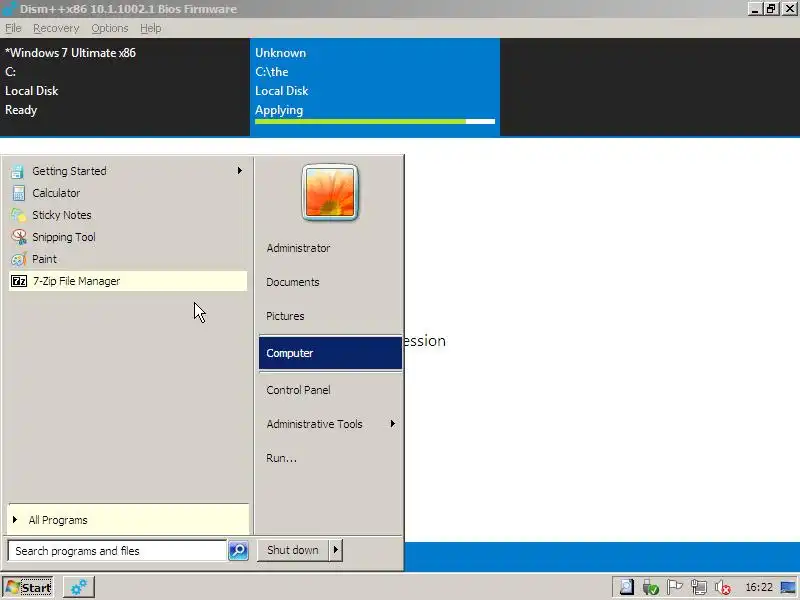Click the Dism++ gear taskbar button
The height and width of the screenshot is (600, 800).
click(x=79, y=587)
